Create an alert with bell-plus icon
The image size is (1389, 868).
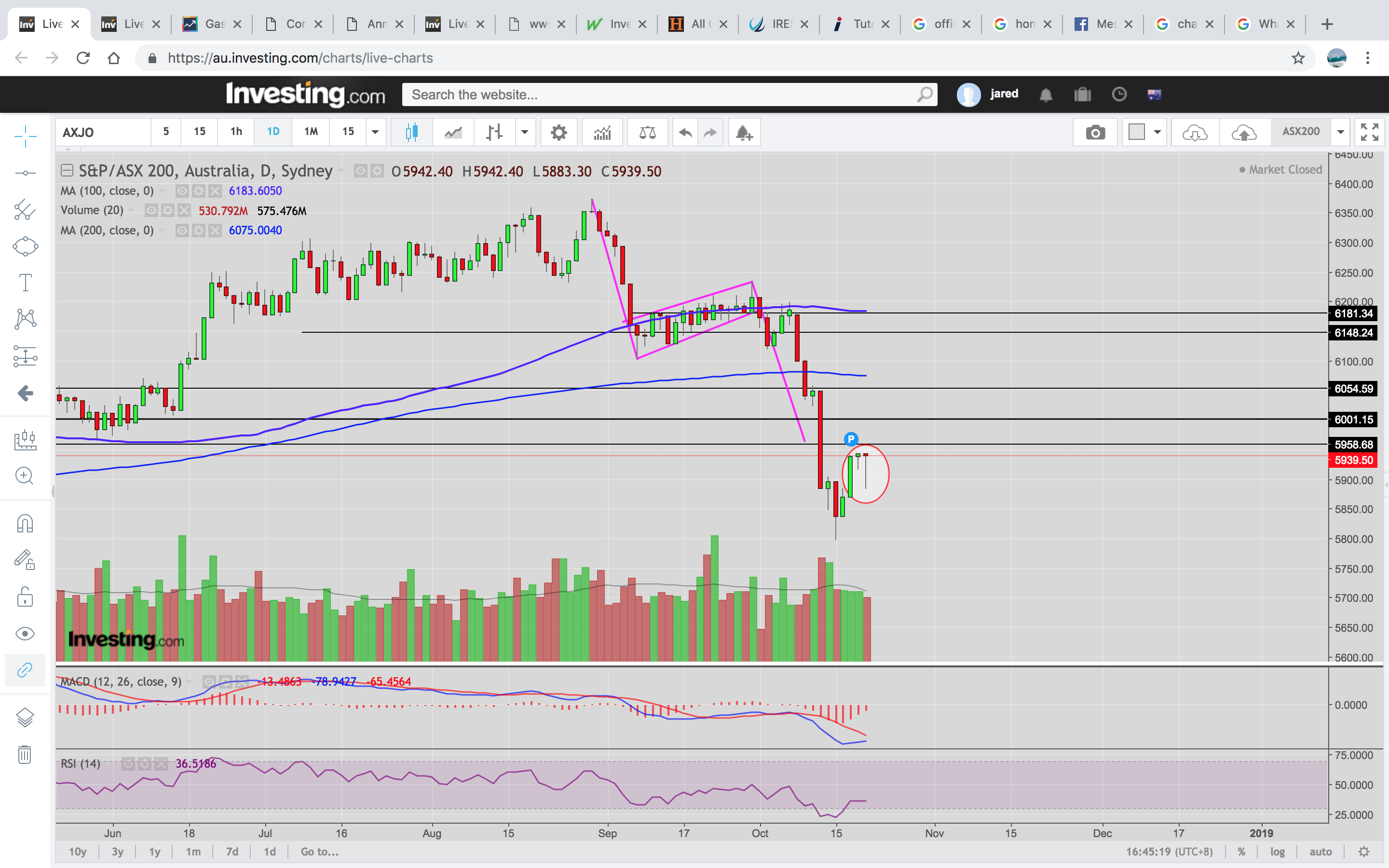[x=744, y=133]
